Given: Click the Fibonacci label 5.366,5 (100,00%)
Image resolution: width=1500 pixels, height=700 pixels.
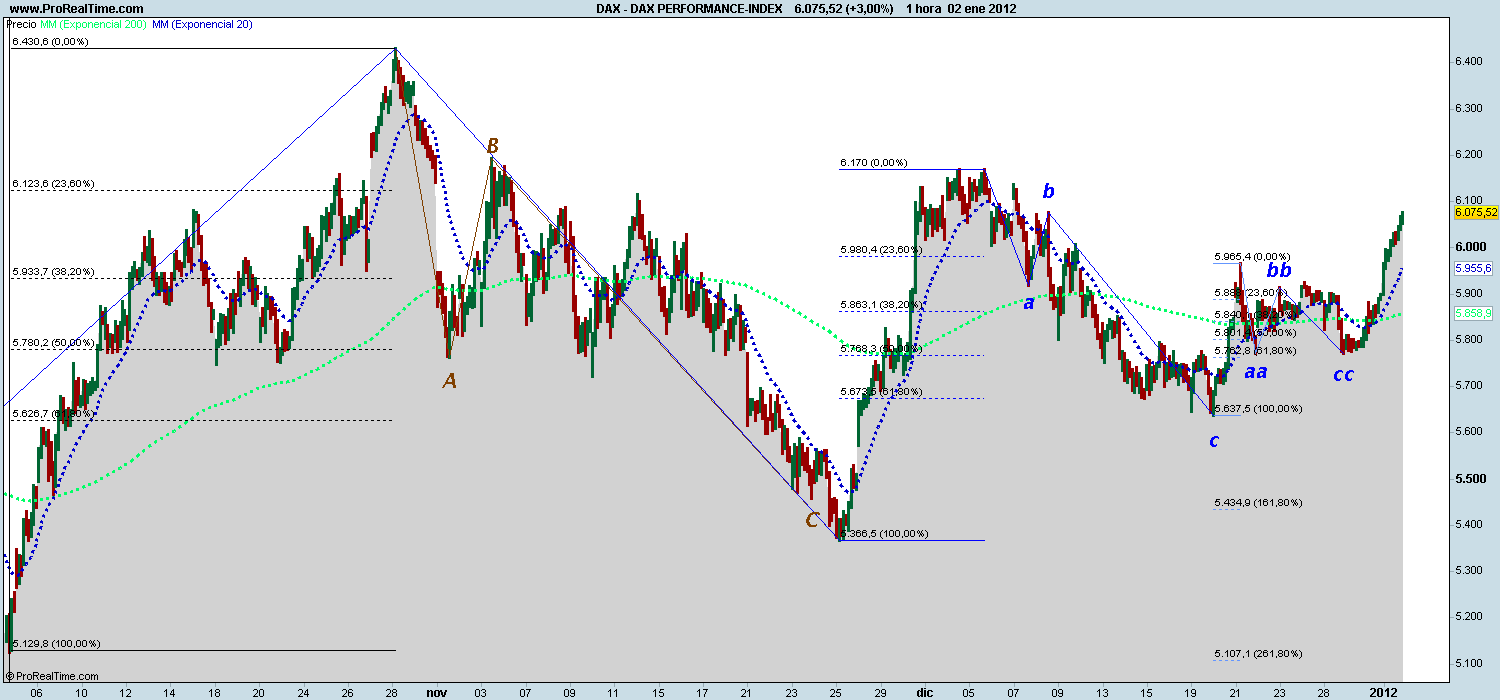Looking at the screenshot, I should click(884, 534).
